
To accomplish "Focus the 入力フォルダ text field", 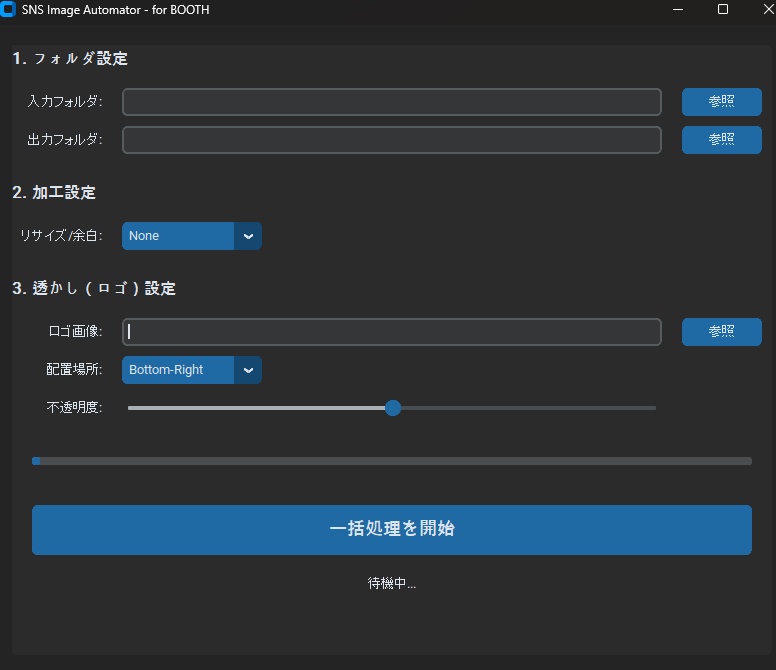I will point(391,102).
